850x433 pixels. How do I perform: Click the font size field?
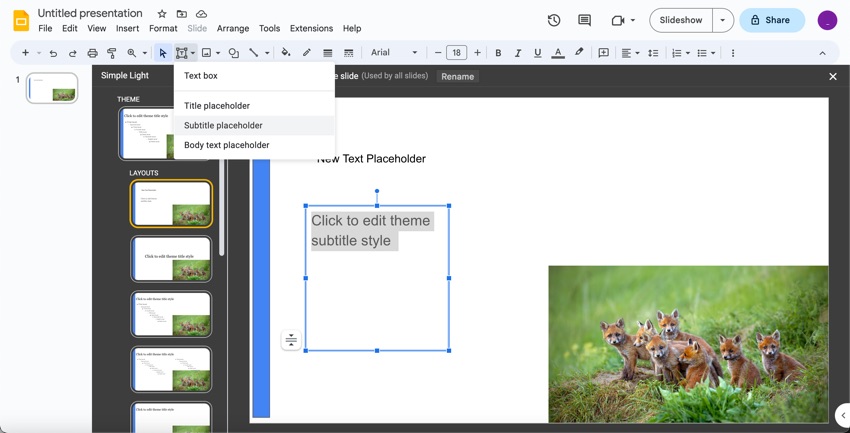pos(456,53)
